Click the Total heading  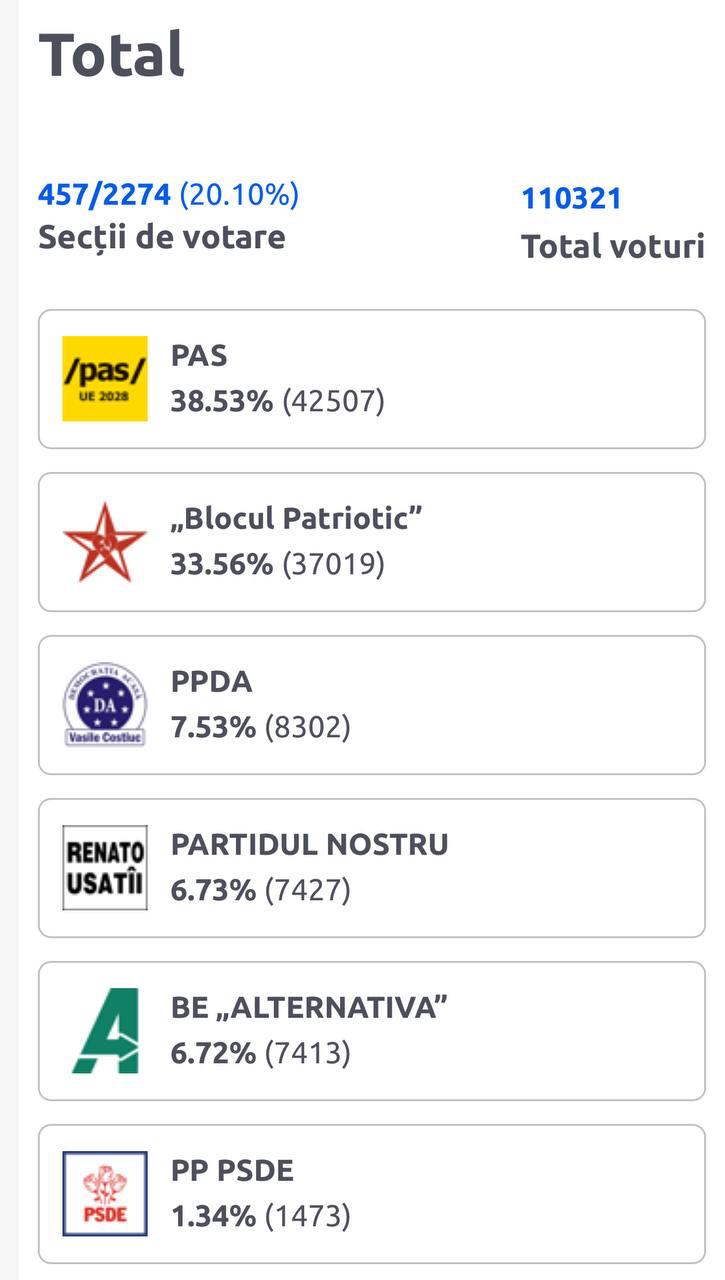pos(111,54)
